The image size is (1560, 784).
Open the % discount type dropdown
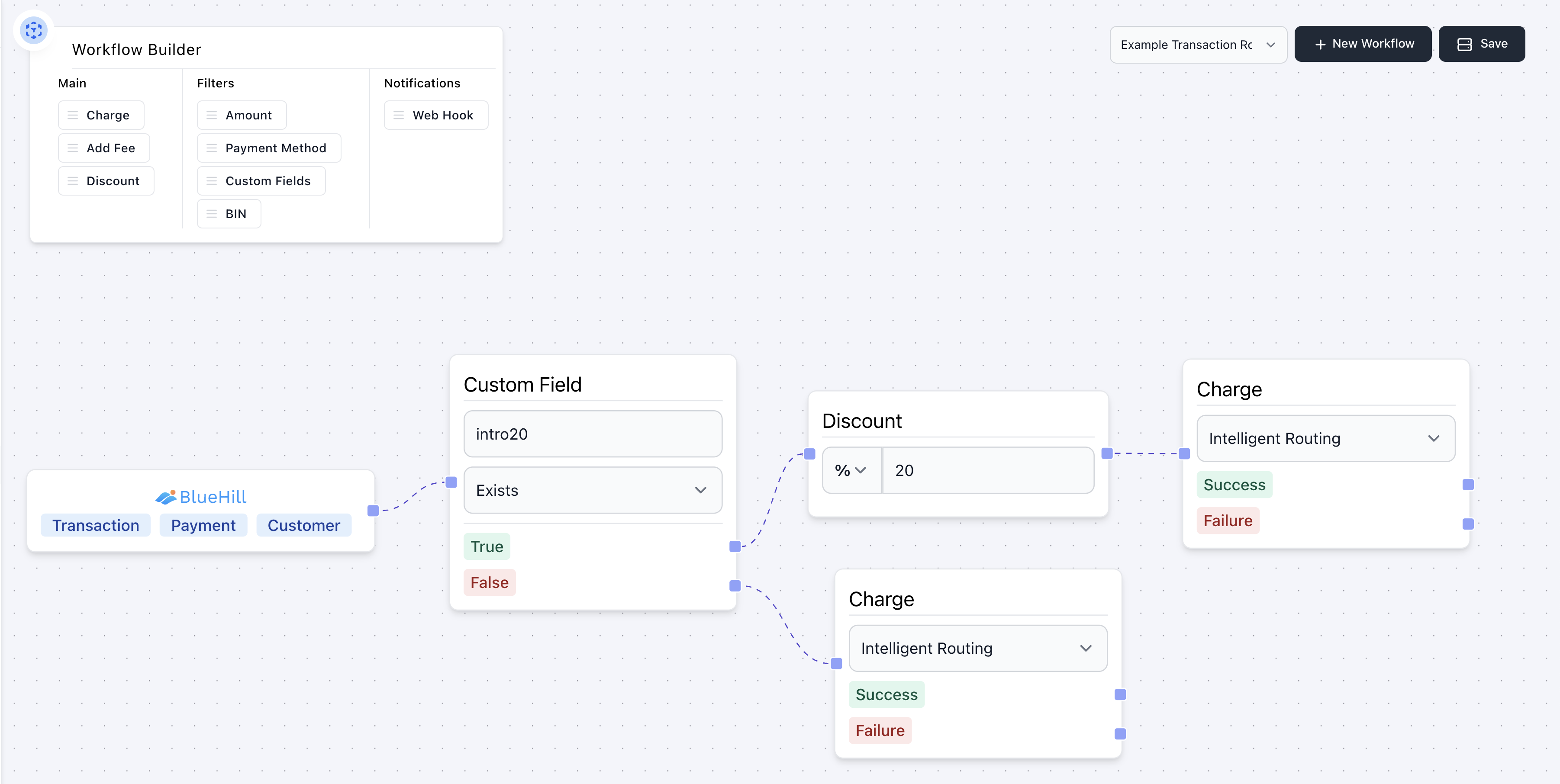(x=851, y=470)
